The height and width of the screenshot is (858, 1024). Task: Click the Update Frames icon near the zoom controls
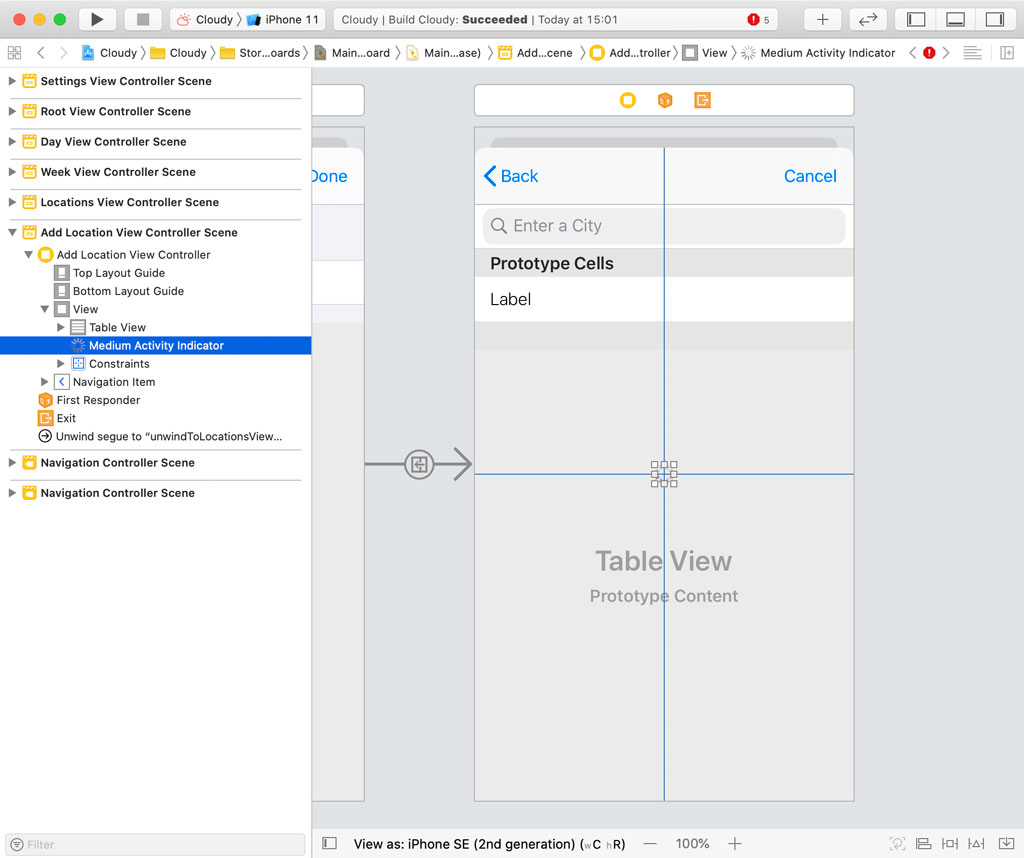pos(897,844)
